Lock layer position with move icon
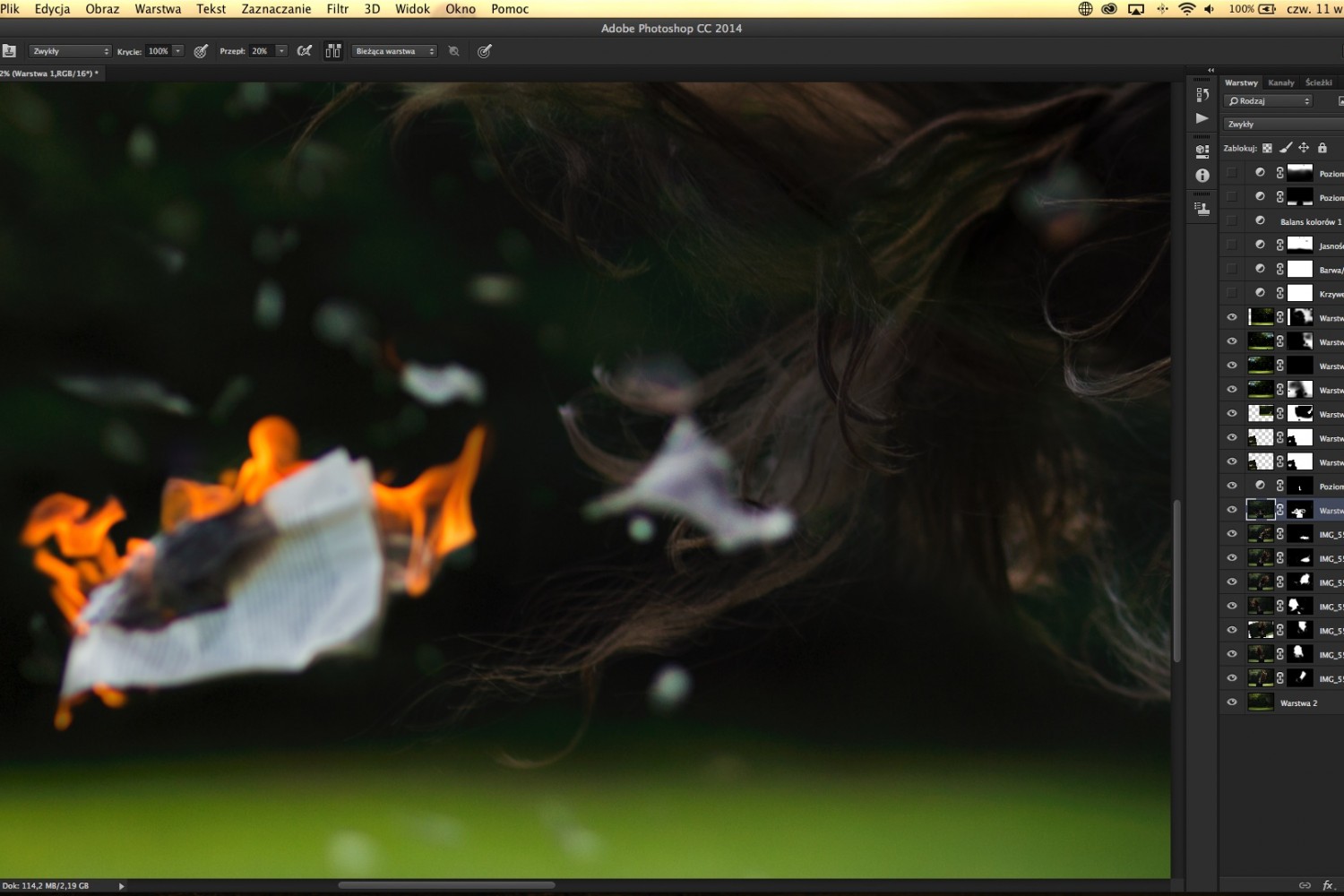 pos(1304,148)
